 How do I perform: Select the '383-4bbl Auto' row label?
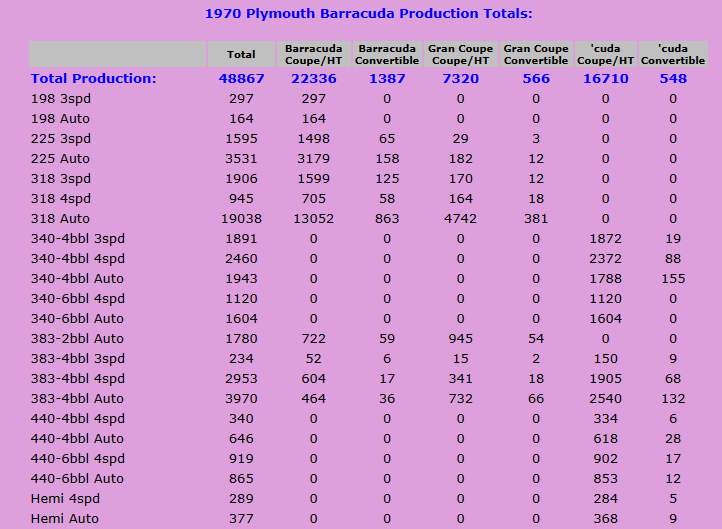click(77, 399)
